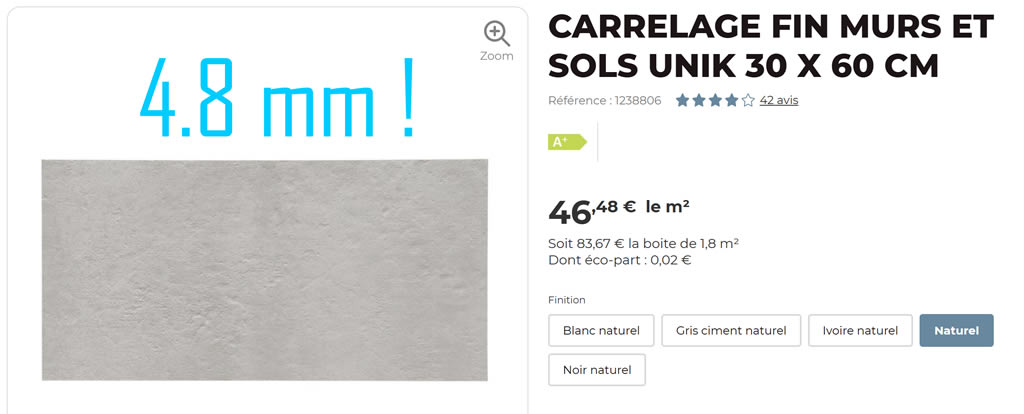Viewport: 1024px width, 414px height.
Task: Click the third rating star
Action: (715, 100)
